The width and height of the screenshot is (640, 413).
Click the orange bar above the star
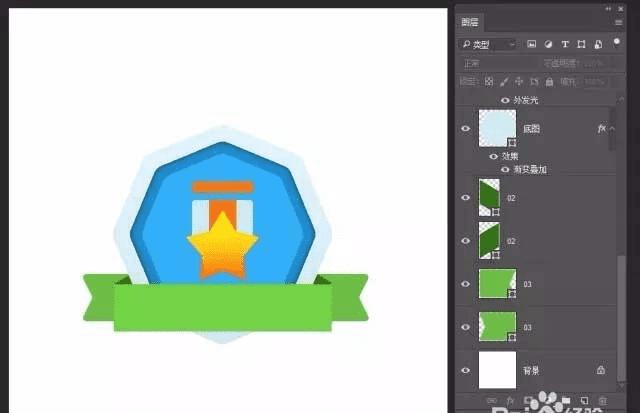pyautogui.click(x=222, y=187)
